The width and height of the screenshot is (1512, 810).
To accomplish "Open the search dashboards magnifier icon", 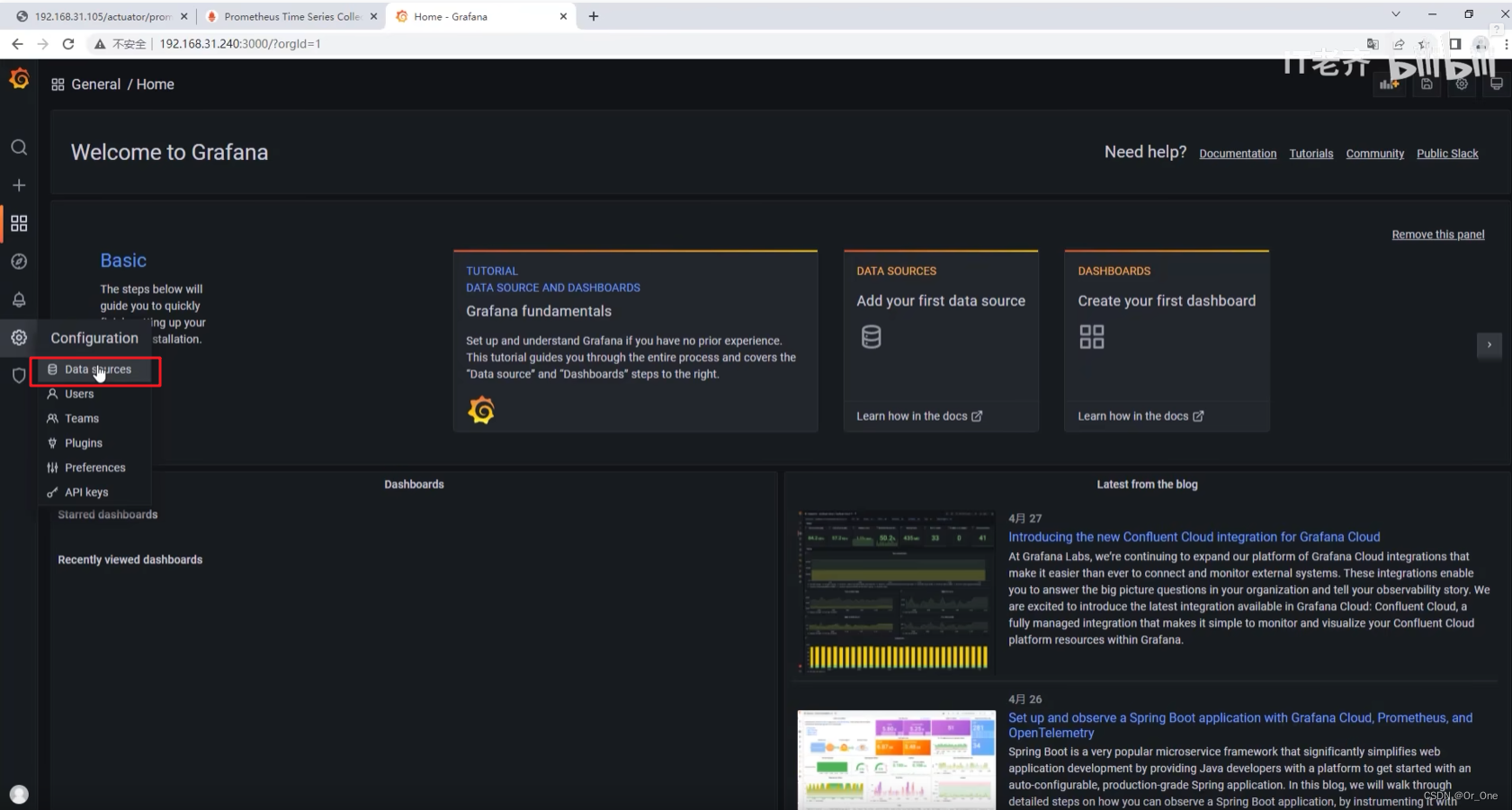I will pos(19,147).
